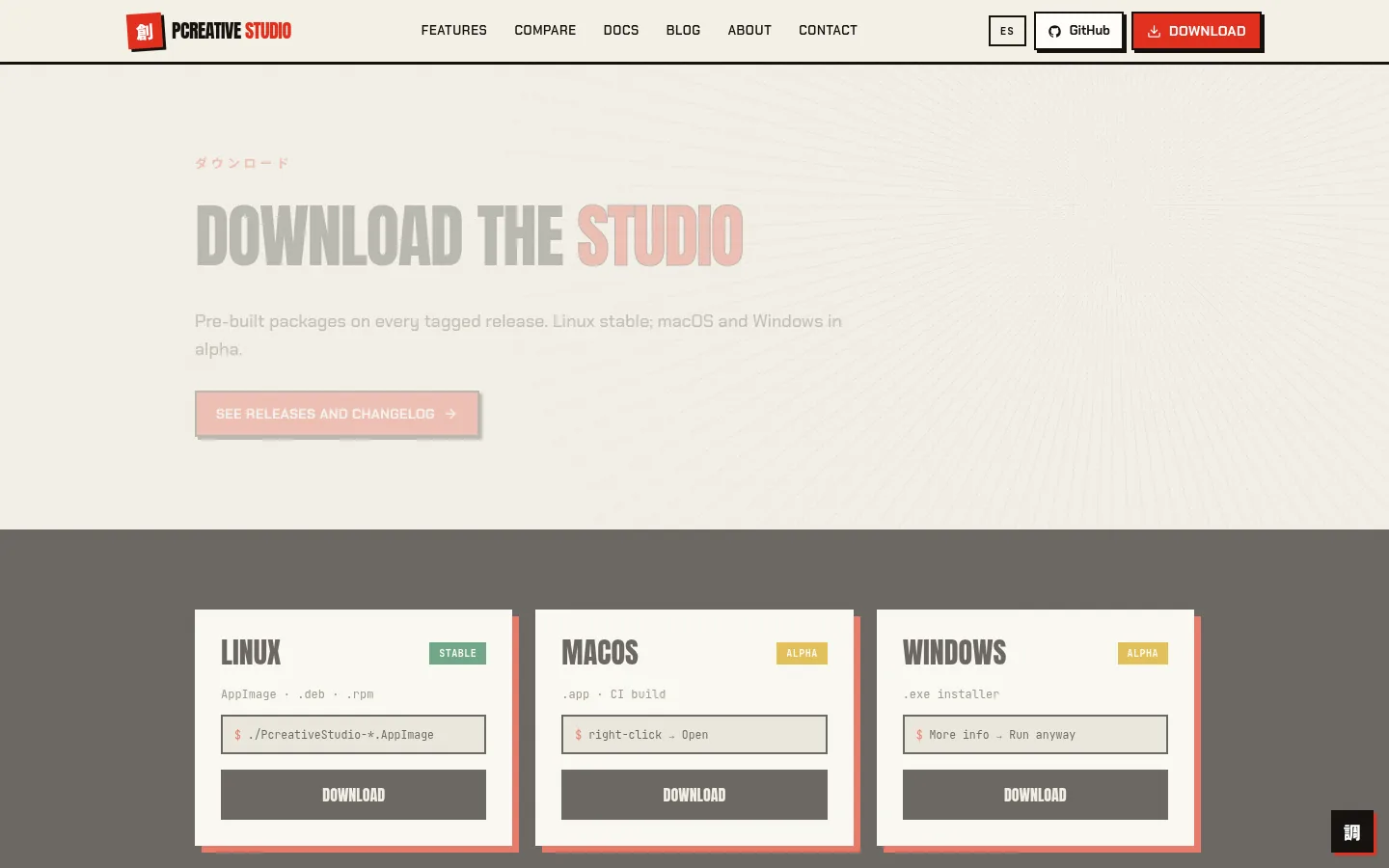1389x868 pixels.
Task: Go to the Compare page
Action: tap(545, 31)
